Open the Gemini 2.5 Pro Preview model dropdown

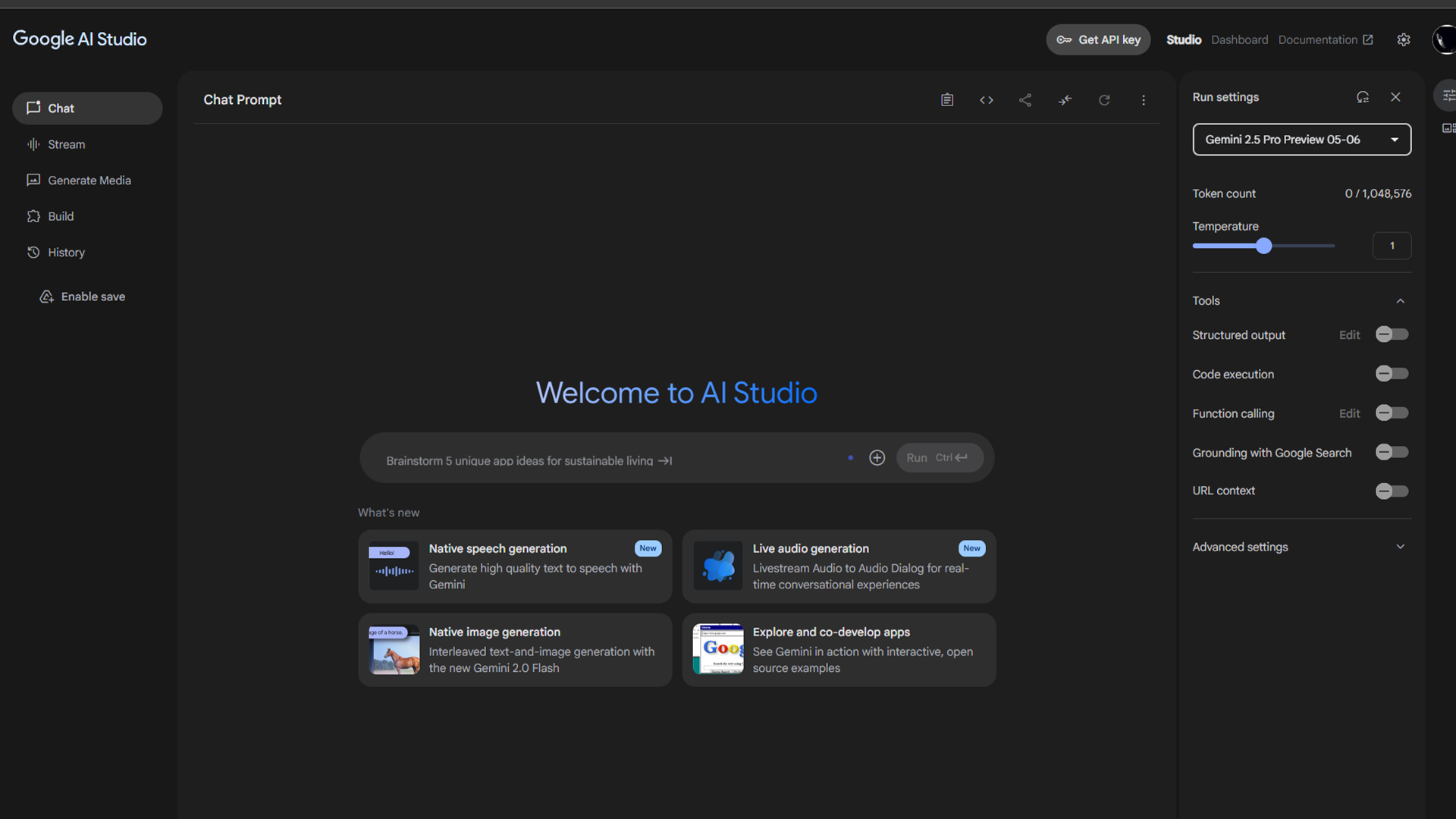pyautogui.click(x=1301, y=140)
